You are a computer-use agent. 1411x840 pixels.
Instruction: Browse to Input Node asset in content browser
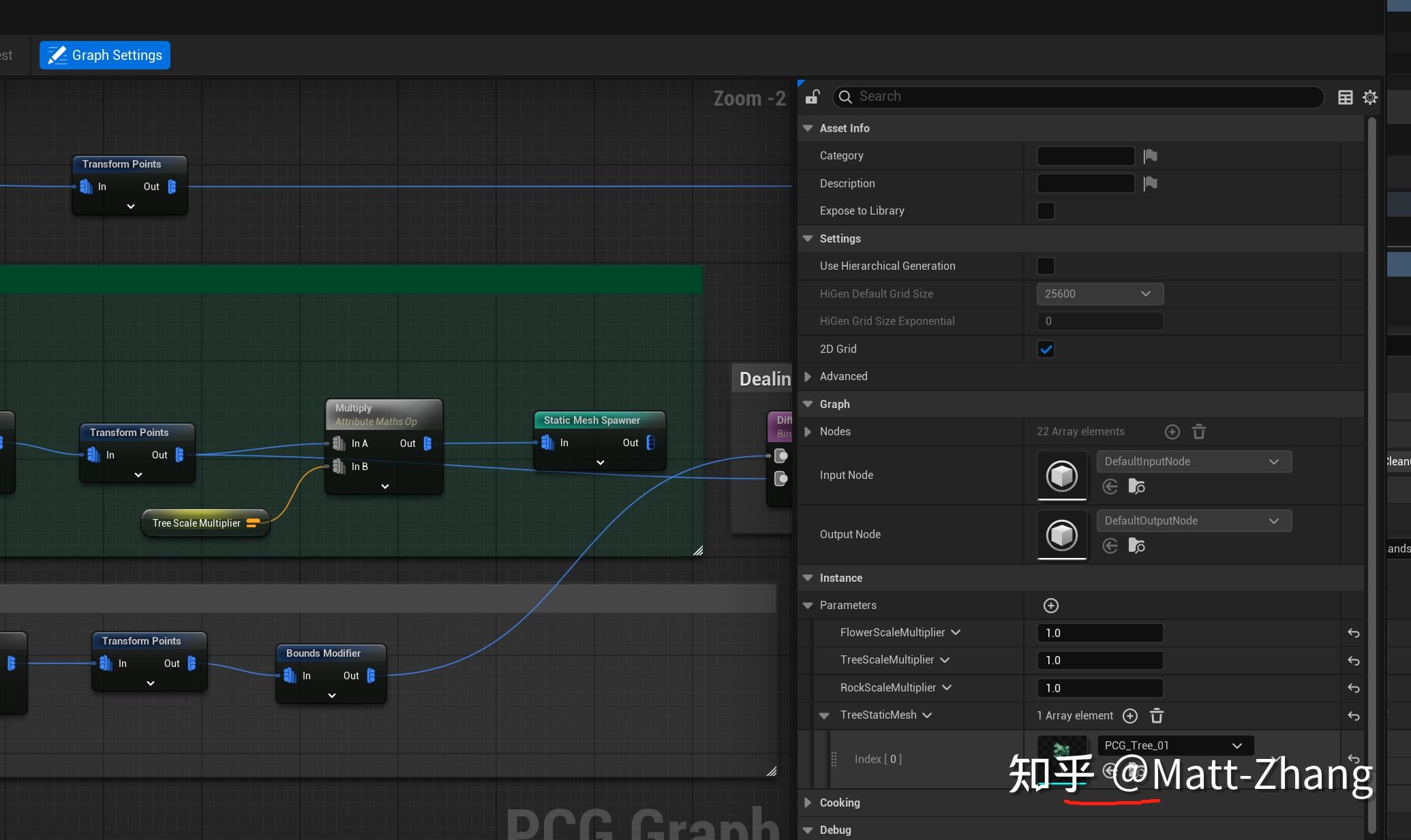pos(1136,486)
